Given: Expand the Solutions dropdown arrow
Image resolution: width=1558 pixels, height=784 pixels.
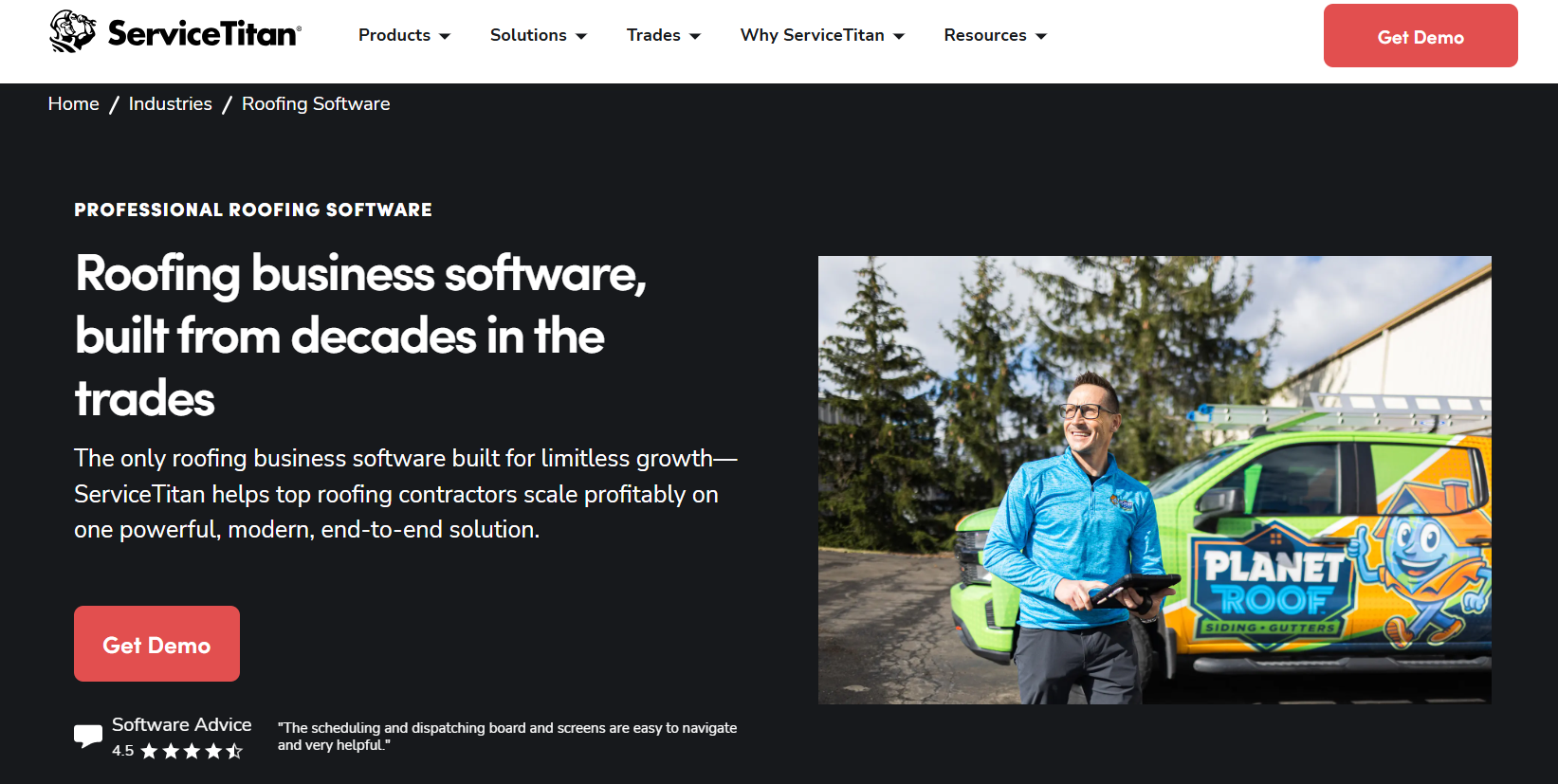Looking at the screenshot, I should pyautogui.click(x=581, y=36).
